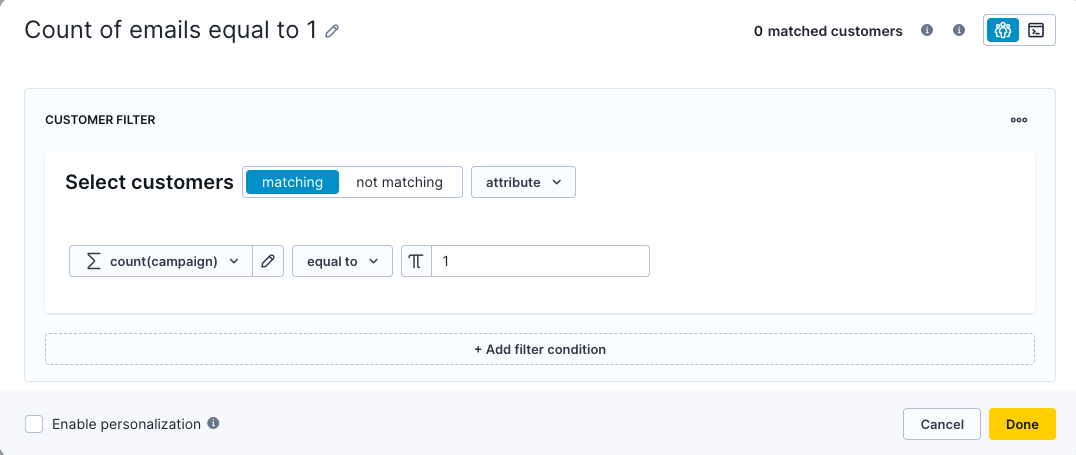Open the equal to operator dropdown

(342, 261)
